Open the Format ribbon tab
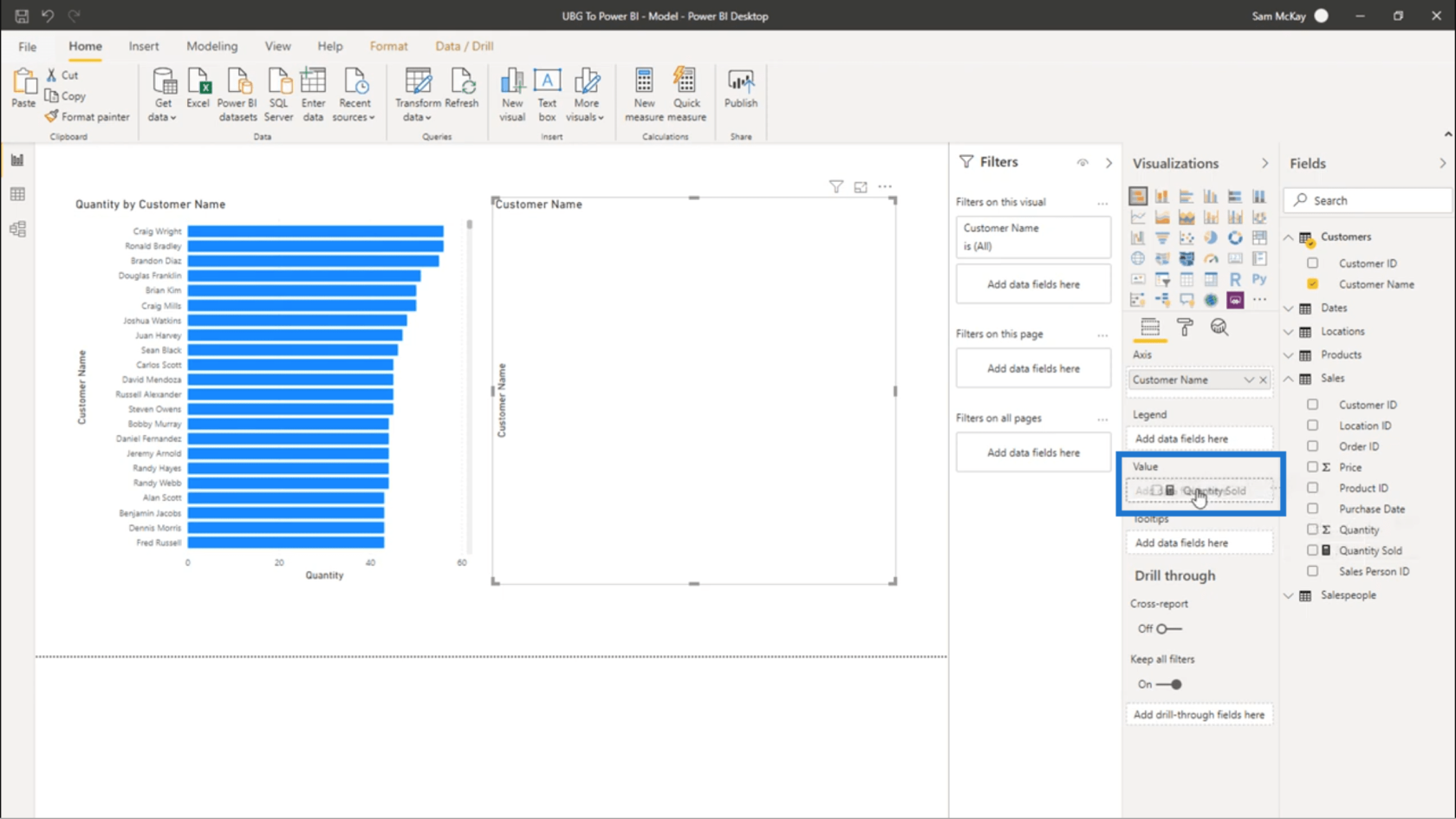 point(388,46)
